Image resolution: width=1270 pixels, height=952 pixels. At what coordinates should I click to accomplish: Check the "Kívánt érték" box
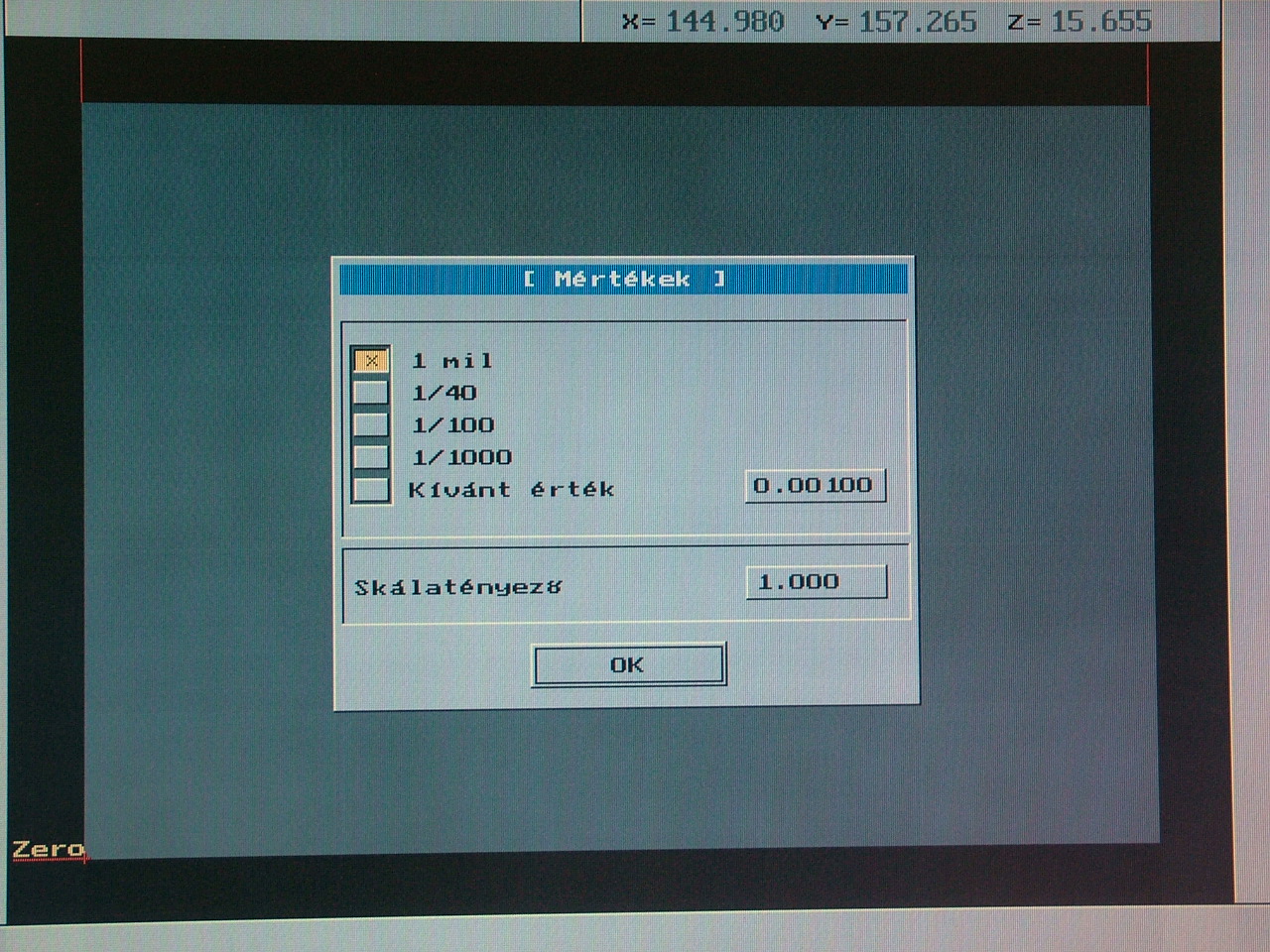[x=371, y=490]
